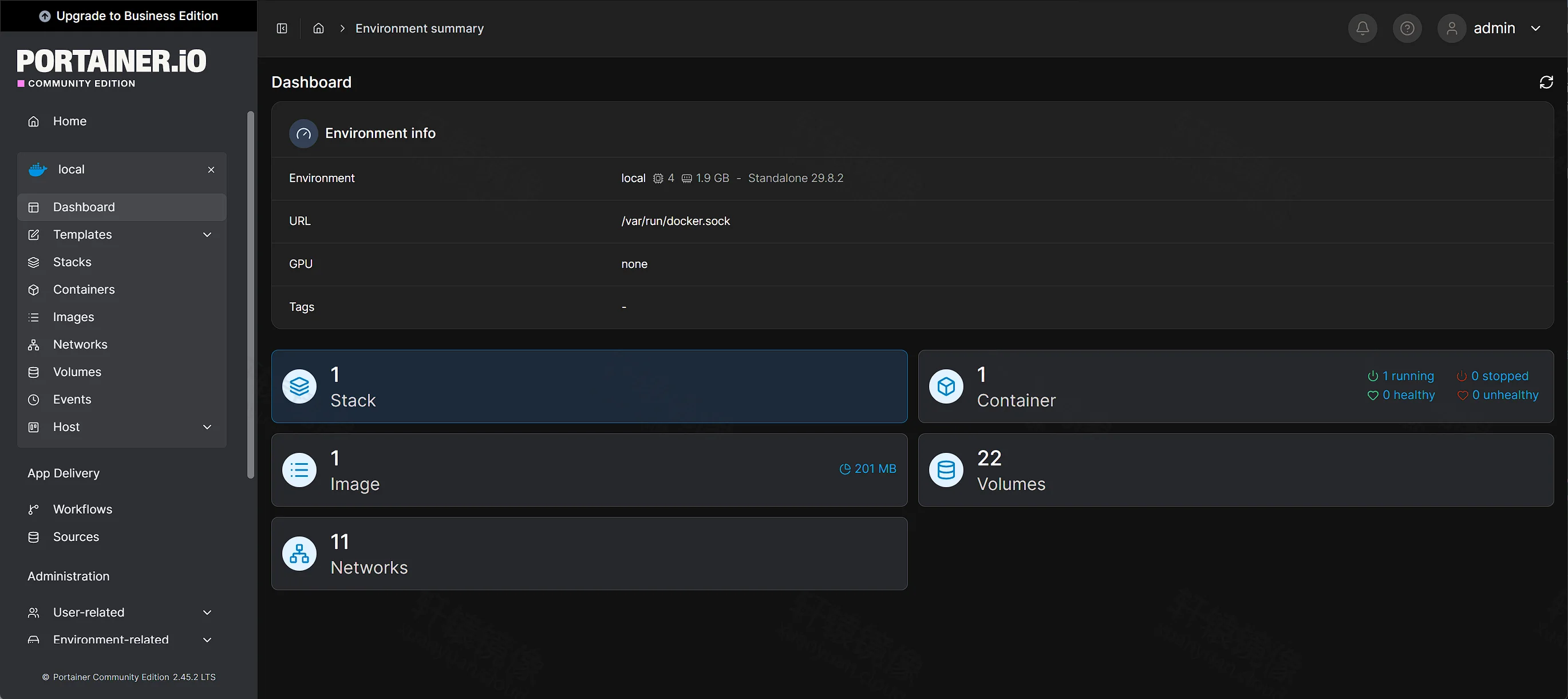Expand the Host submenu chevron
The image size is (1568, 699).
coord(207,427)
